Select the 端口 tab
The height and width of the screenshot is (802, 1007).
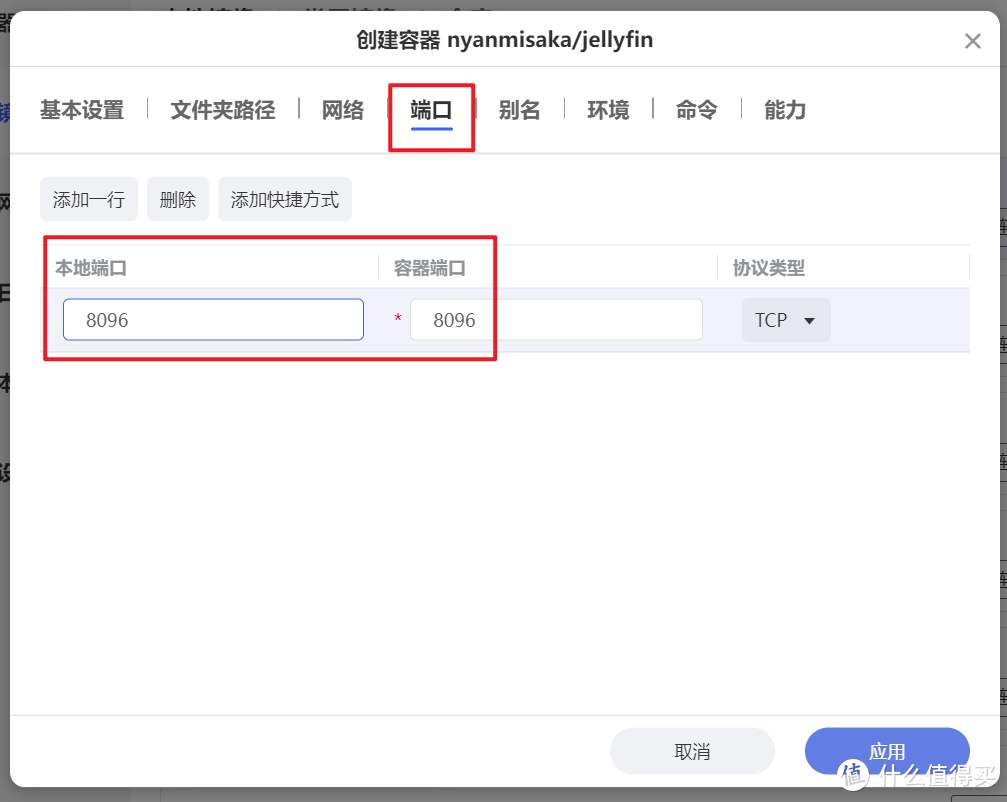click(x=431, y=110)
